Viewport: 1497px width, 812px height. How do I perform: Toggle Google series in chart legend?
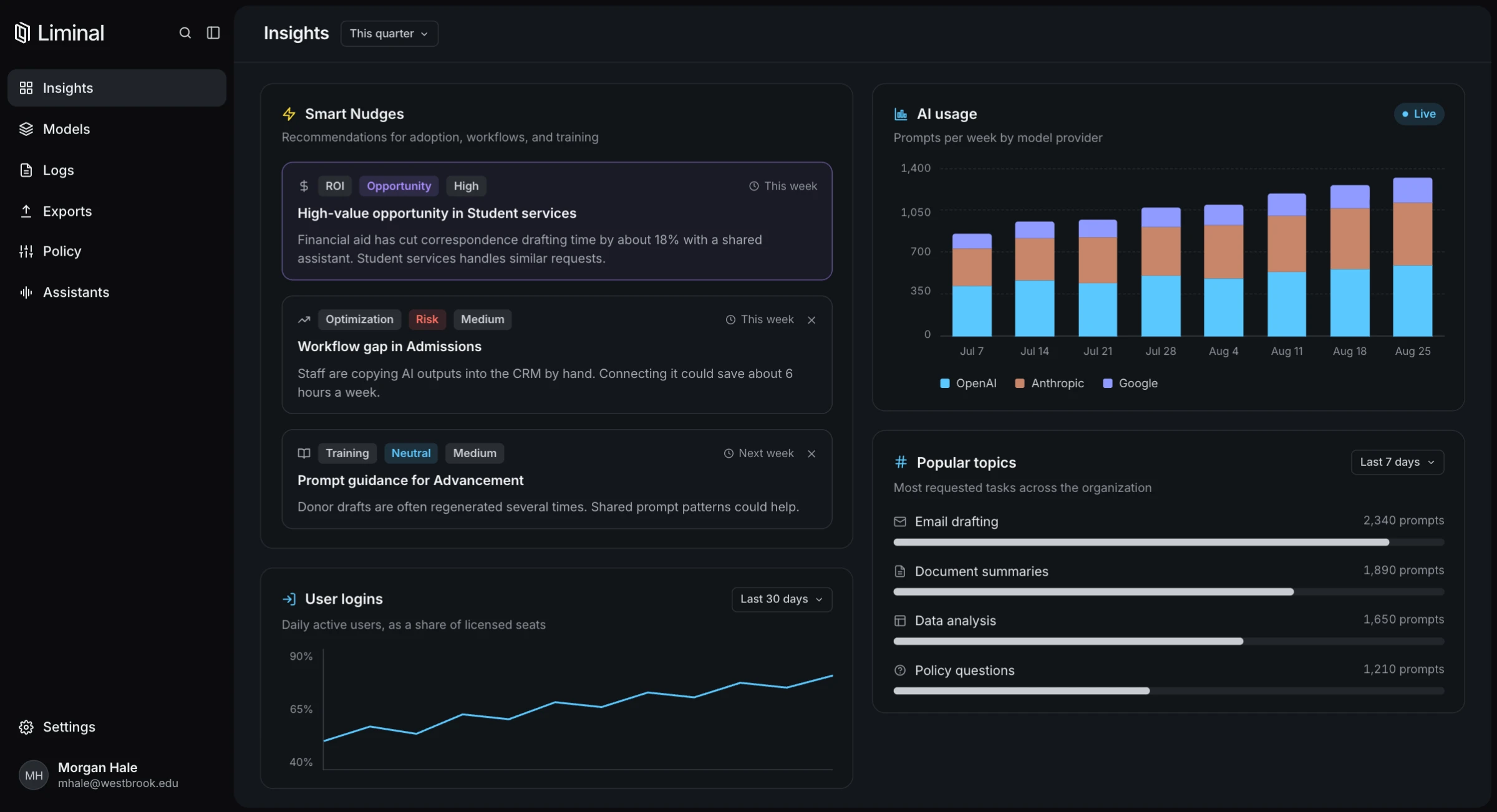point(1130,384)
